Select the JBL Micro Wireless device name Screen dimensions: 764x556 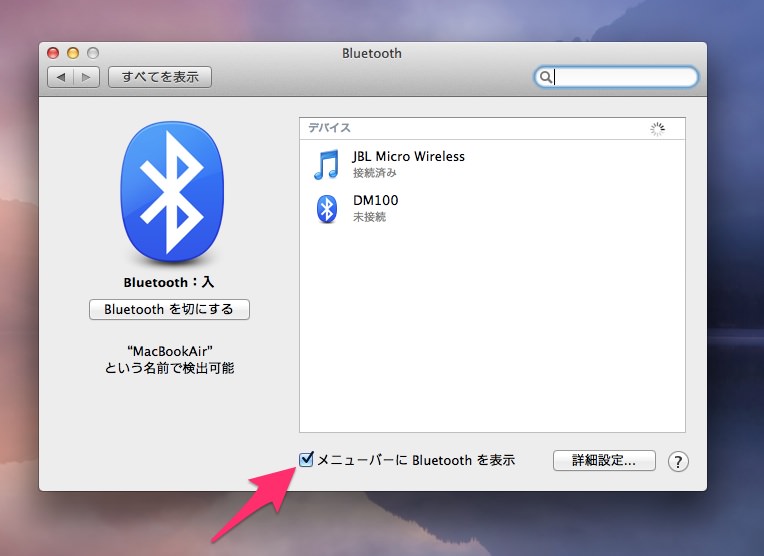pyautogui.click(x=408, y=156)
